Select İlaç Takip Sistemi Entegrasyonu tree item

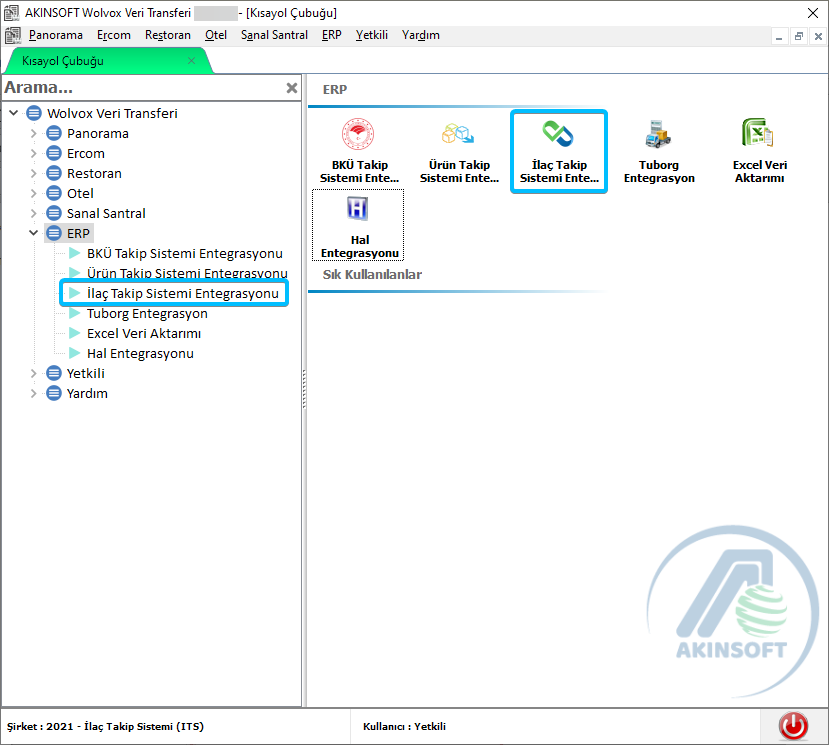(182, 293)
